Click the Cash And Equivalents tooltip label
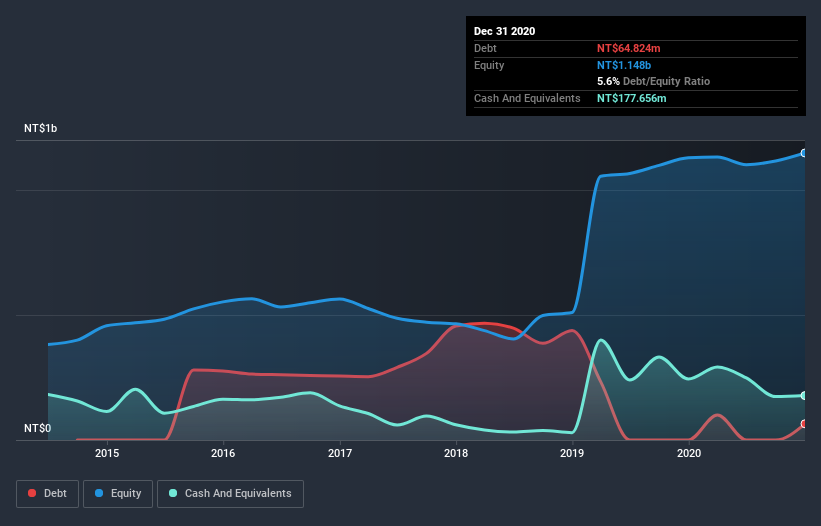821x526 pixels. (x=527, y=98)
